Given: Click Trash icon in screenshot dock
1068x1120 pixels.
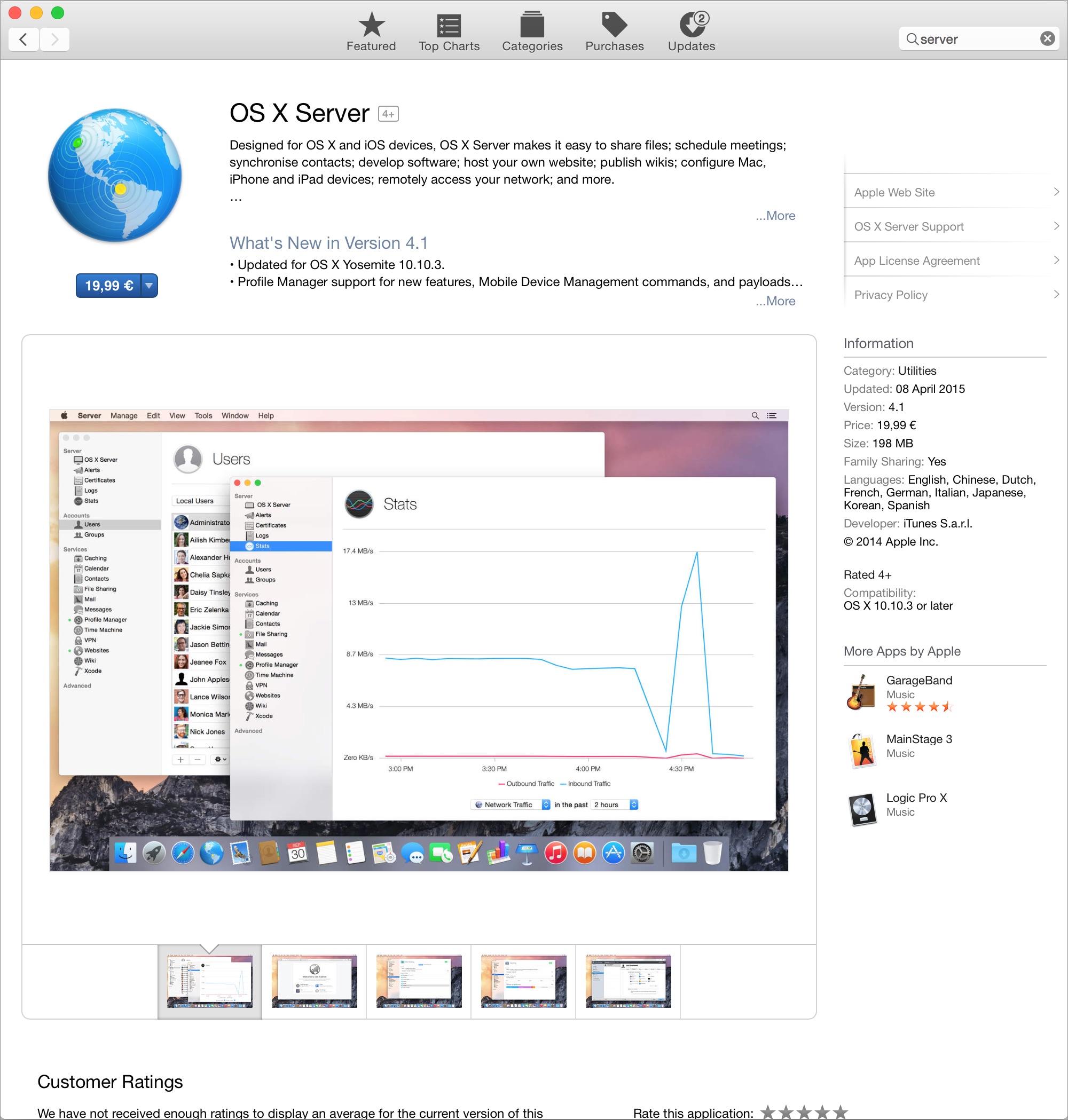Looking at the screenshot, I should click(712, 853).
